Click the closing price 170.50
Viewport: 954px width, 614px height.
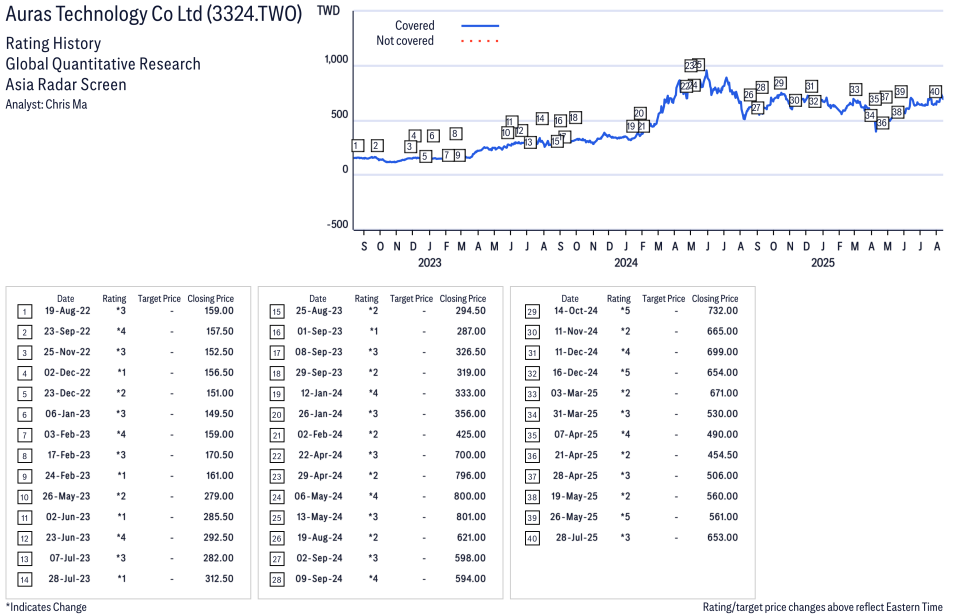coord(220,455)
